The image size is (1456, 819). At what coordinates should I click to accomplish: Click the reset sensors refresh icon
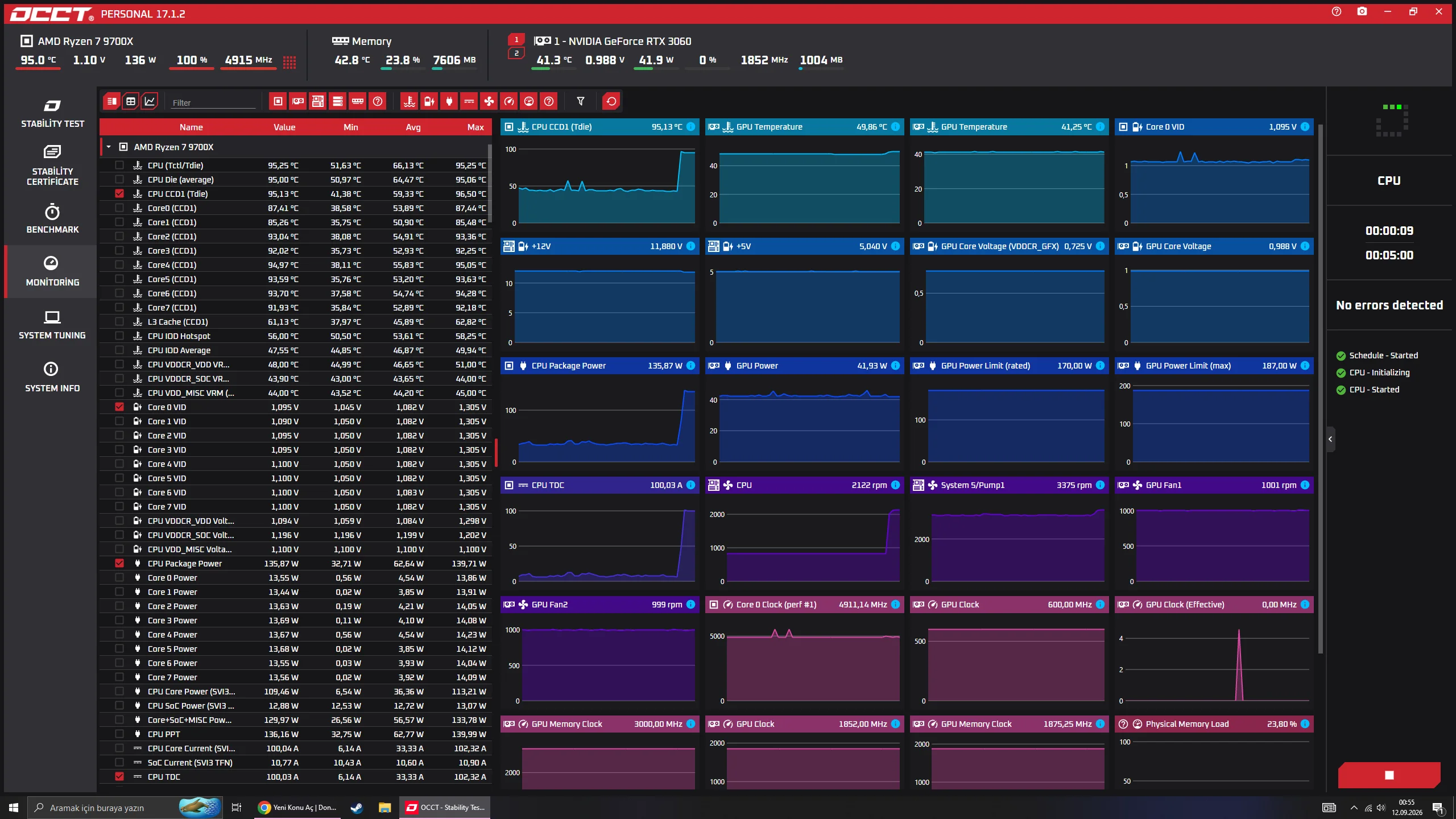click(x=611, y=101)
